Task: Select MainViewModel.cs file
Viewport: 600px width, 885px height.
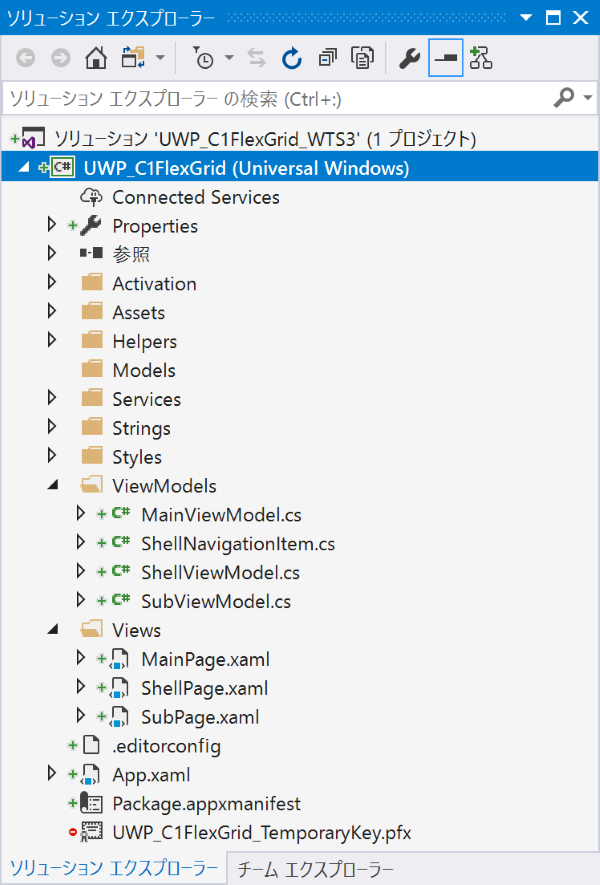Action: click(221, 515)
